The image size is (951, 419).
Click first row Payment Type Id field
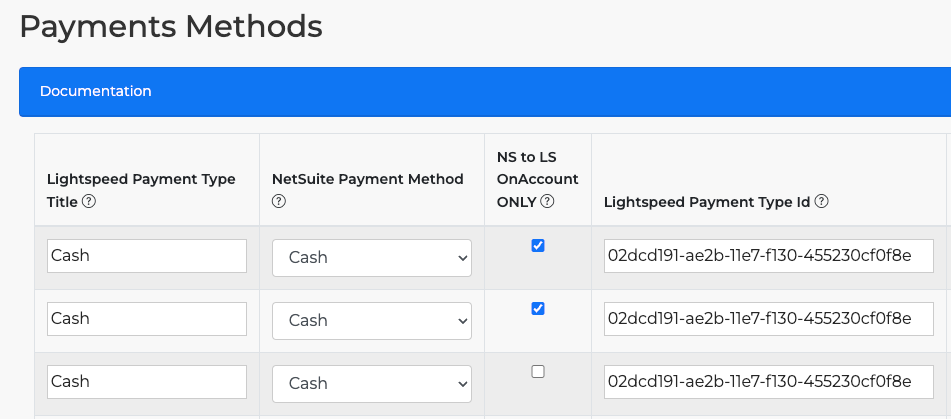768,256
